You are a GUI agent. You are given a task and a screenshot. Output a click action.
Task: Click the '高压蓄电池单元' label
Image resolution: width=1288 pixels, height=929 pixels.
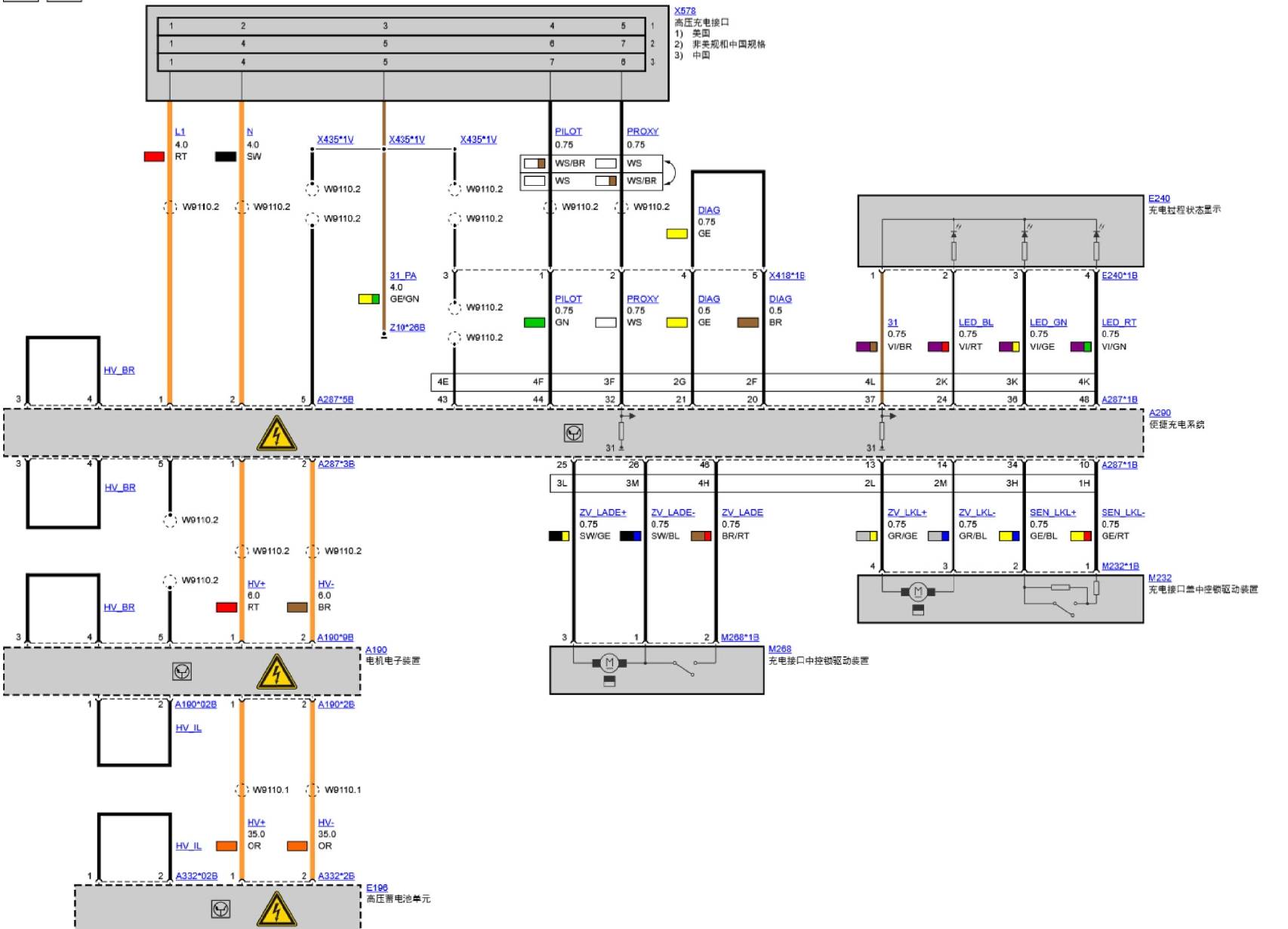[x=398, y=899]
